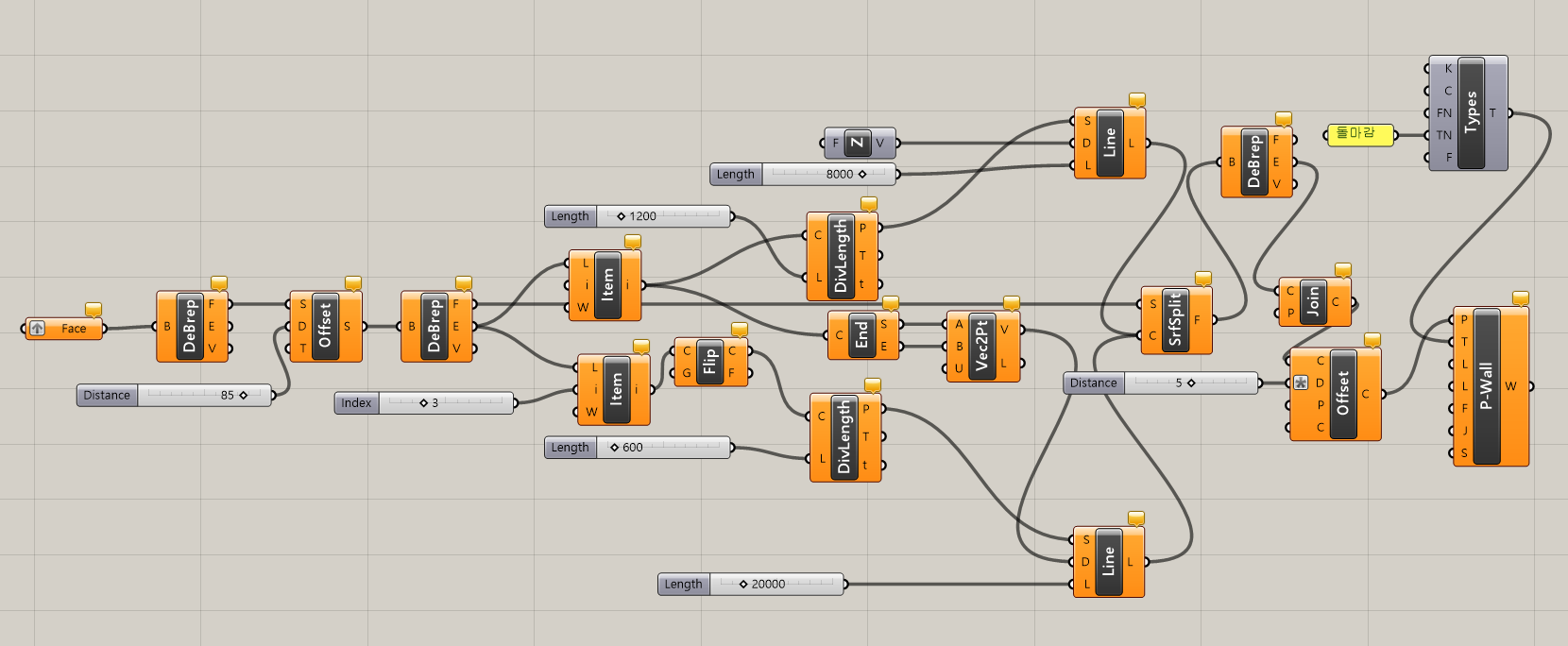Click the Vec2Pt vector component
This screenshot has height=646, width=1568.
click(982, 348)
